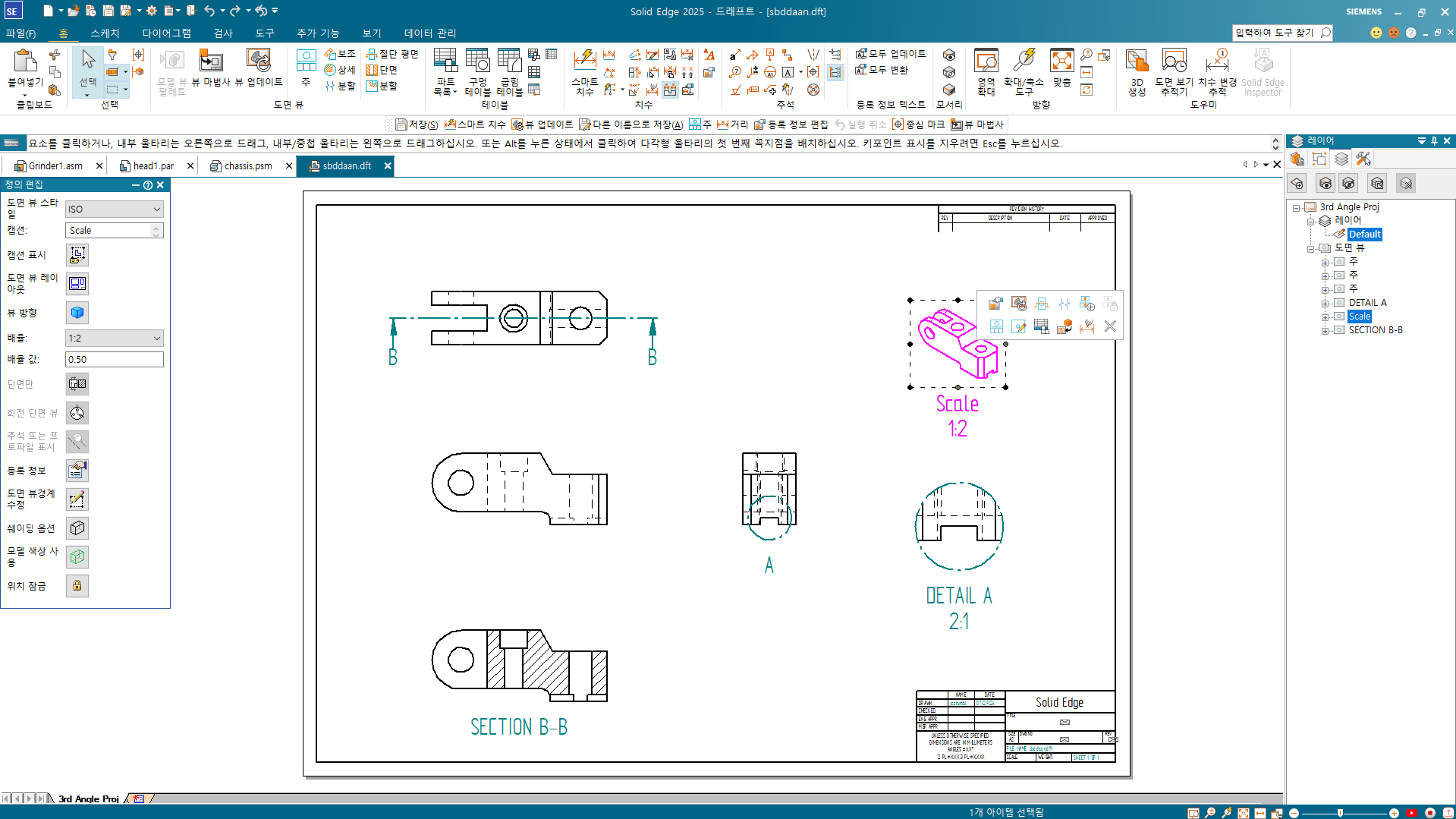Click the caption display (캡션 표시) button
The width and height of the screenshot is (1456, 819).
[x=77, y=255]
